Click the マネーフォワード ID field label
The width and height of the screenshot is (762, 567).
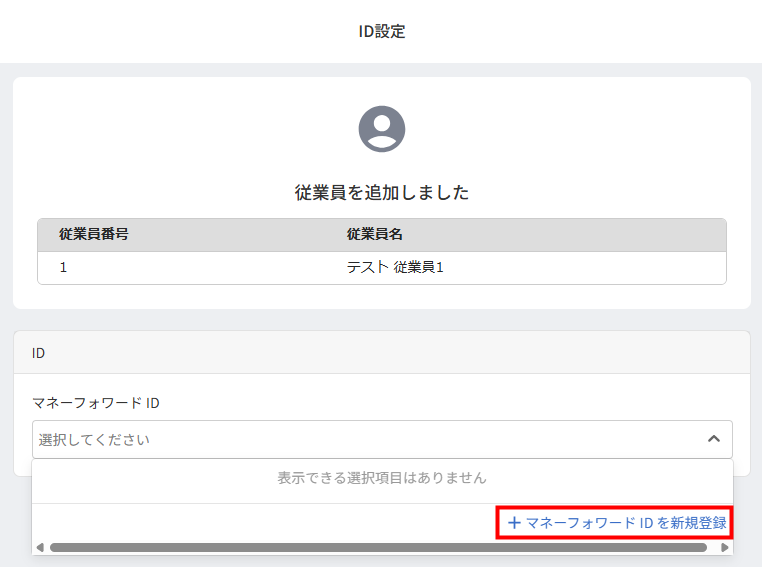(96, 403)
